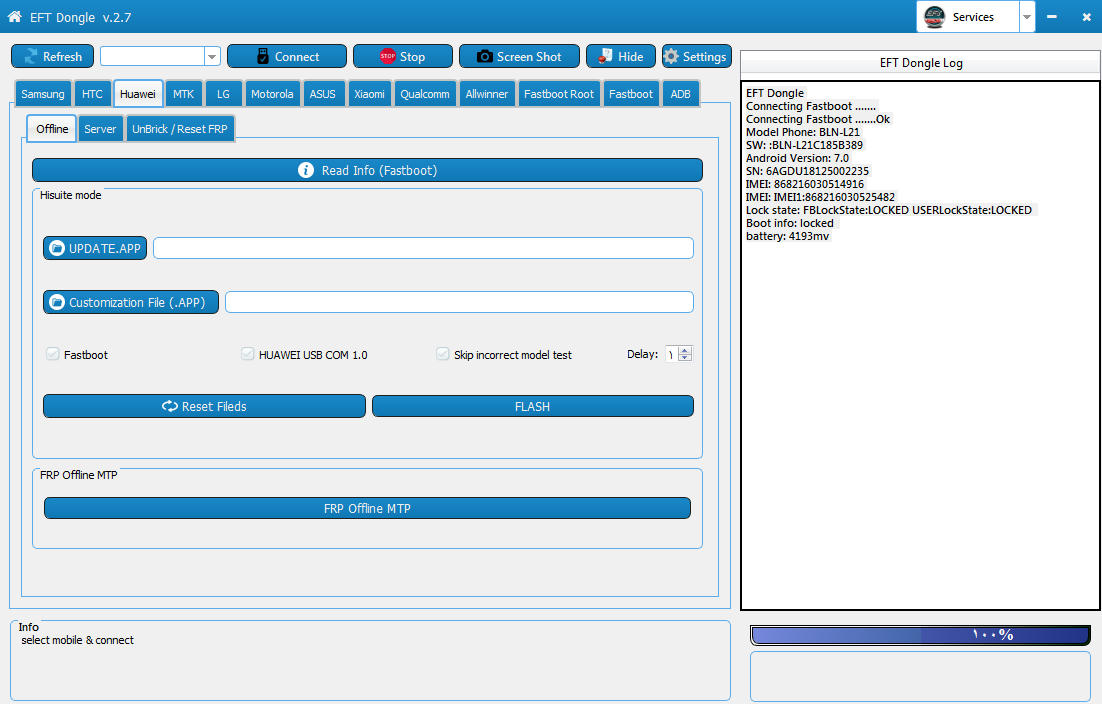Open the Qualcomm tab

pos(425,93)
